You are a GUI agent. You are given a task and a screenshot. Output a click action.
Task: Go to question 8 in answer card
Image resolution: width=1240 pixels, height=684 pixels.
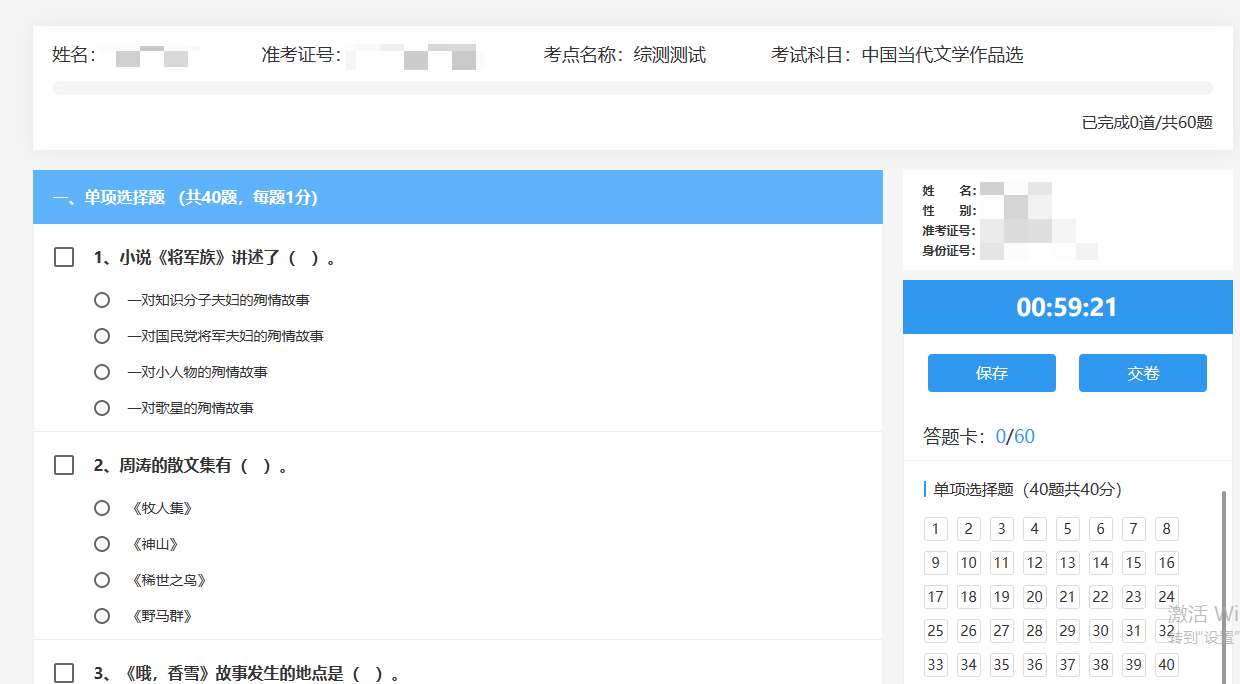1166,529
